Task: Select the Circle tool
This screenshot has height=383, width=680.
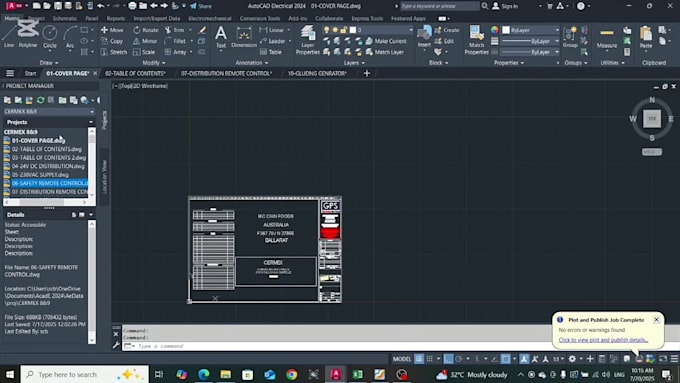Action: click(x=50, y=36)
